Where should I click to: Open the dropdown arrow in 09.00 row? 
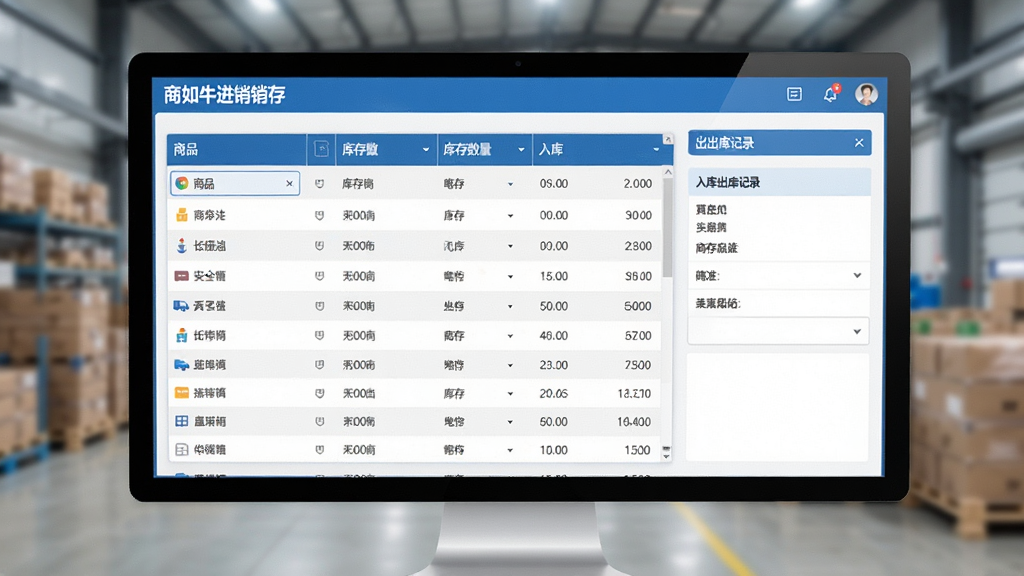510,184
